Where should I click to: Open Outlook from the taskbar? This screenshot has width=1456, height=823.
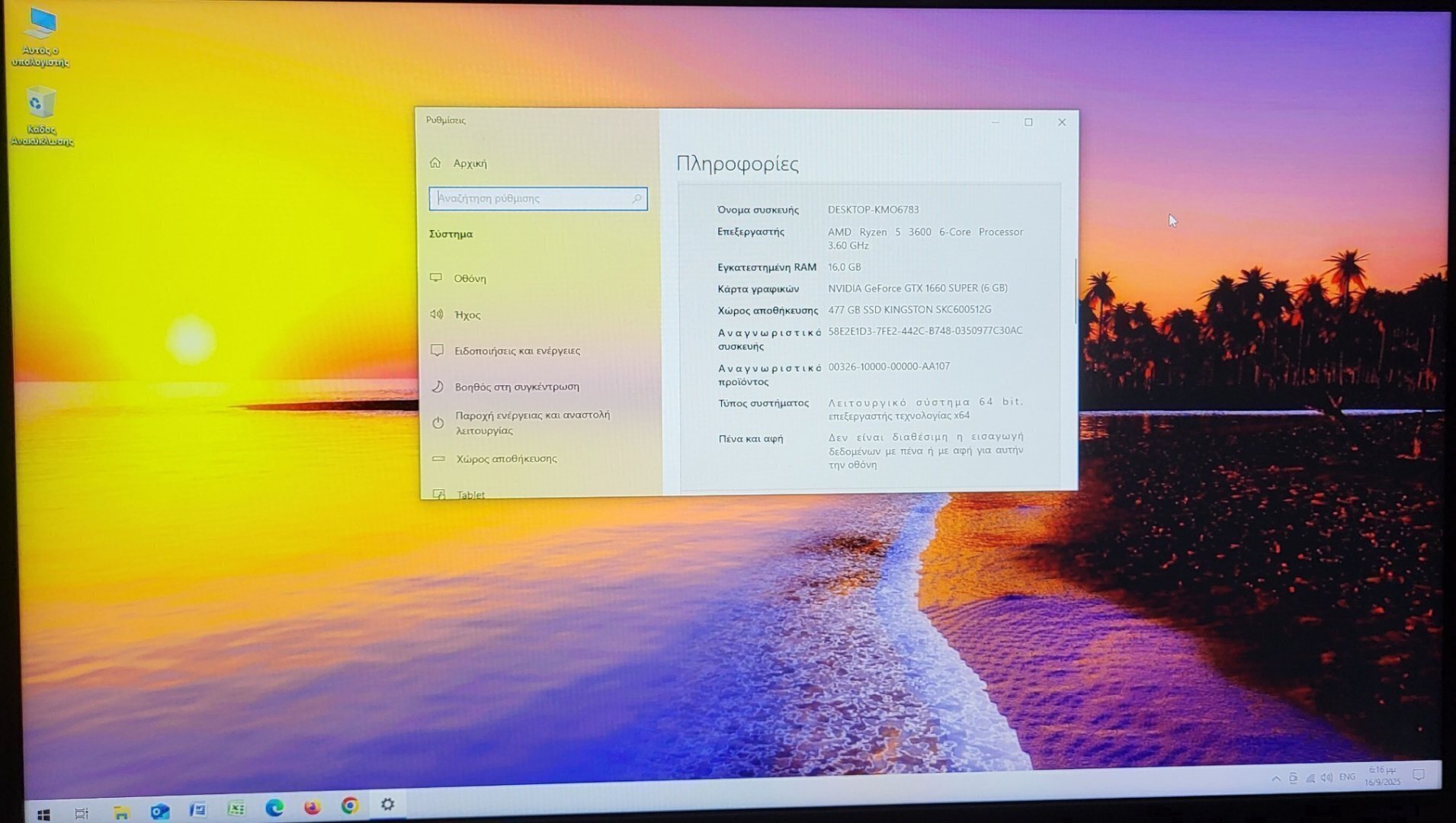click(159, 811)
